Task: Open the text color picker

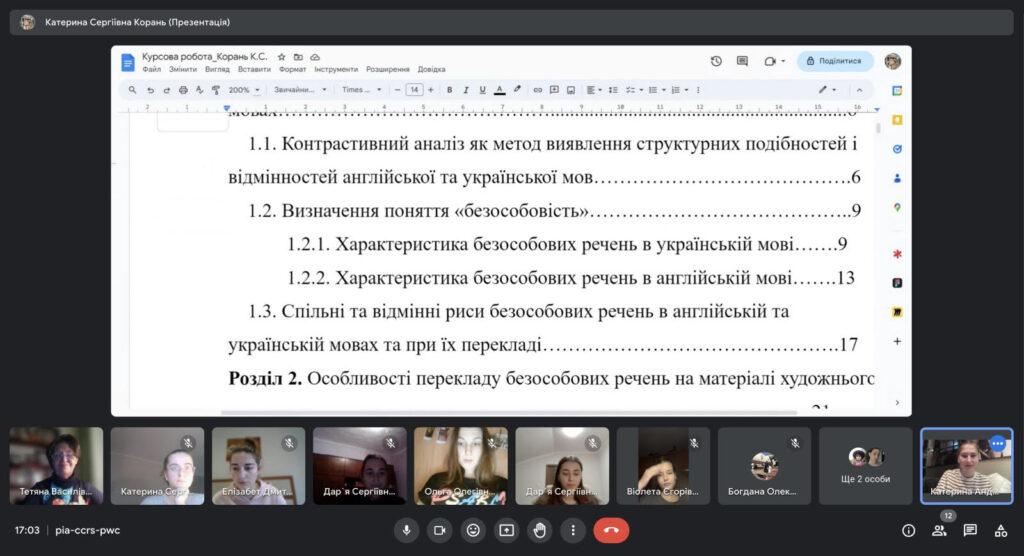Action: pos(499,90)
